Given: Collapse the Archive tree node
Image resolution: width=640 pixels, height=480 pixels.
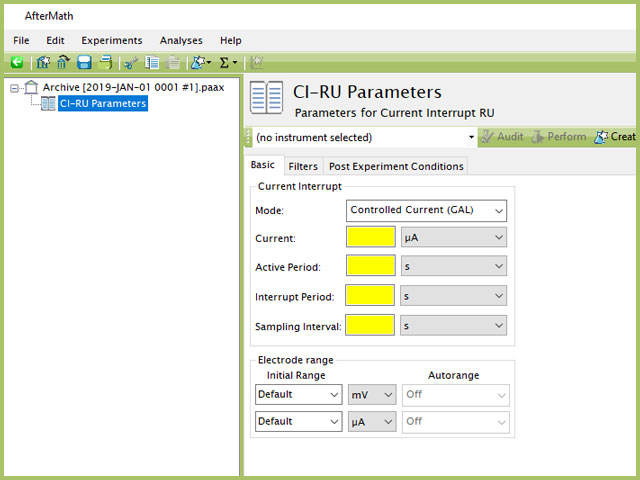Looking at the screenshot, I should pos(14,88).
